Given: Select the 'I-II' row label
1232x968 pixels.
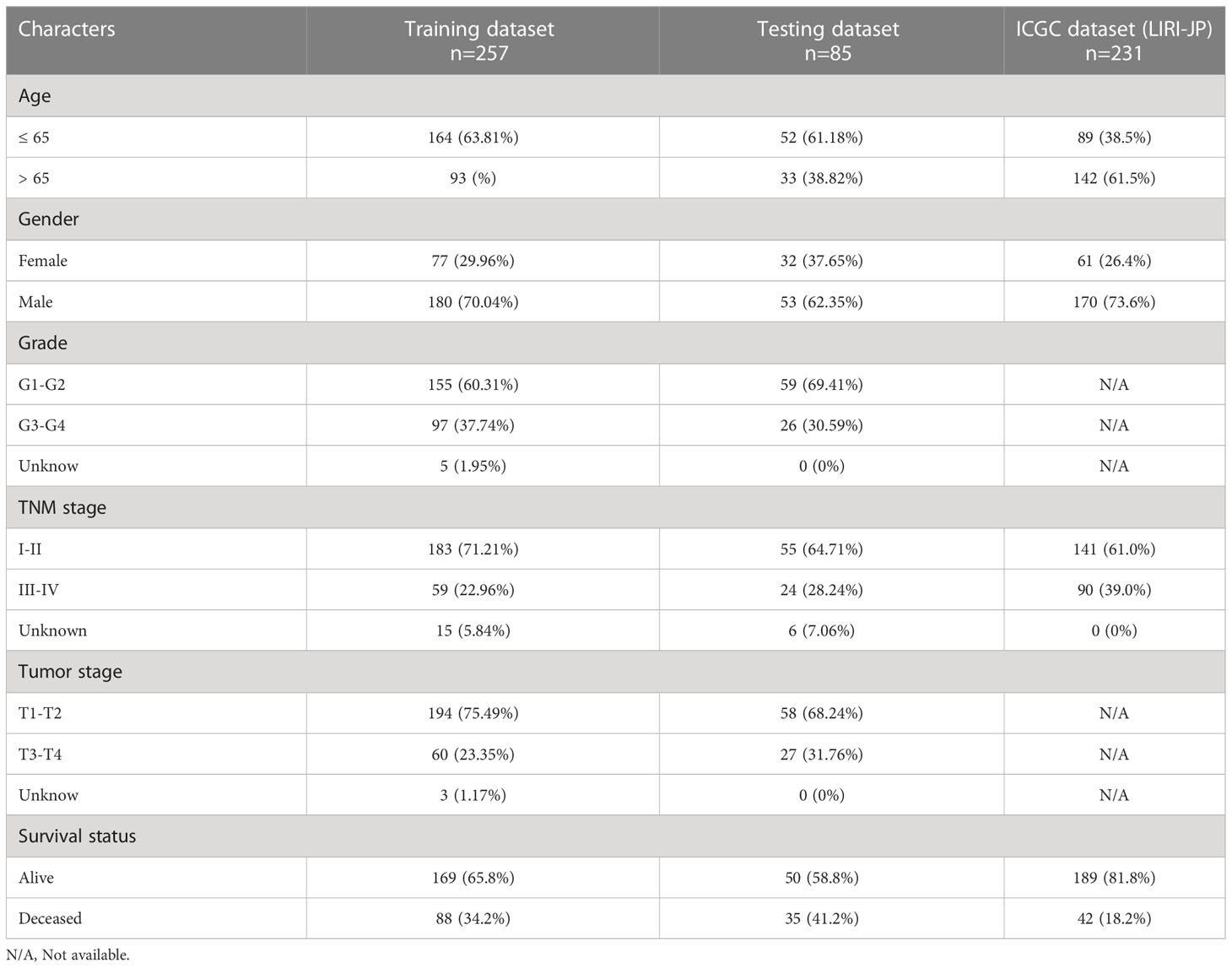Looking at the screenshot, I should coord(30,549).
